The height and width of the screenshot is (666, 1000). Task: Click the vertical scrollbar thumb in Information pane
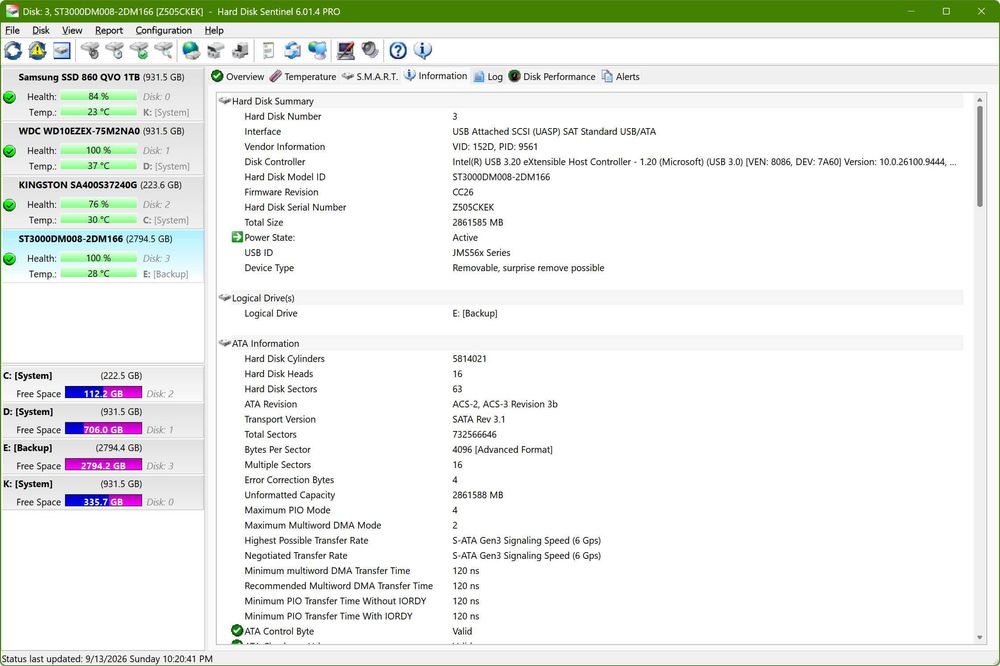tap(980, 156)
